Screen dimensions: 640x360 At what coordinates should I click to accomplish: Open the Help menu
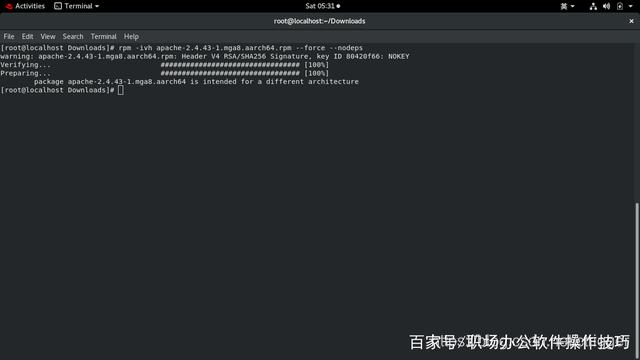pos(131,36)
